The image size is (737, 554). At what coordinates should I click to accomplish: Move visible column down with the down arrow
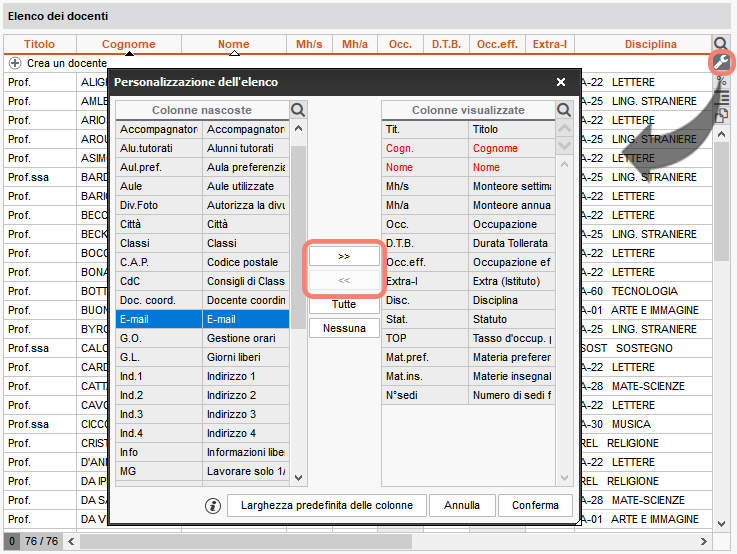click(x=565, y=145)
